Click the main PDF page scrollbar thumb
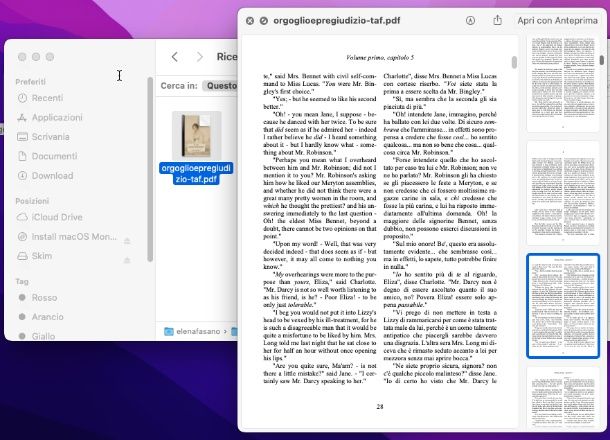The width and height of the screenshot is (610, 440). 514,62
